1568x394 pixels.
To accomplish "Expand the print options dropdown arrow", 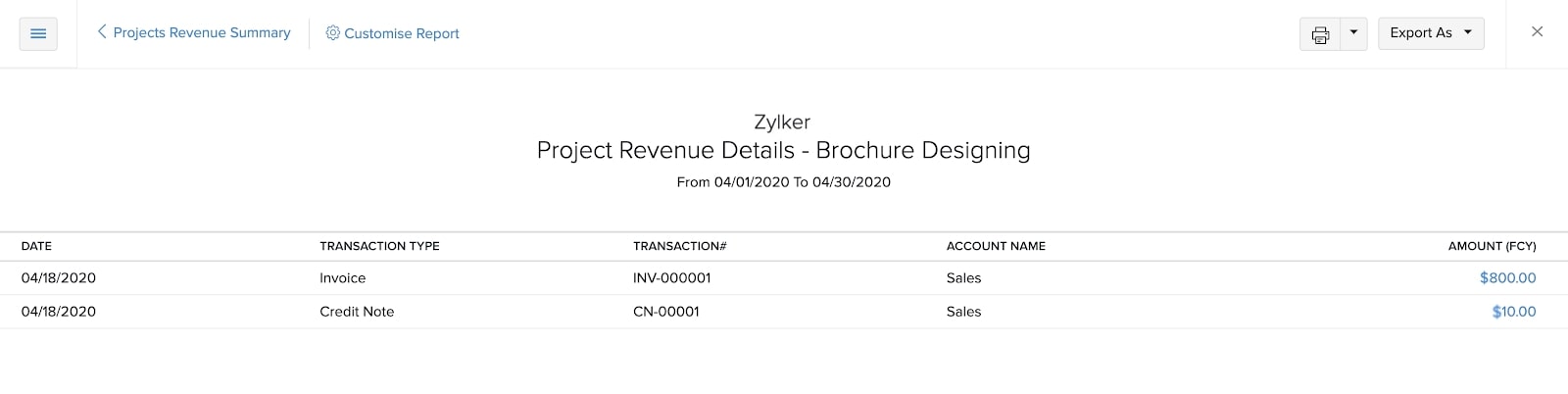I will click(1353, 33).
